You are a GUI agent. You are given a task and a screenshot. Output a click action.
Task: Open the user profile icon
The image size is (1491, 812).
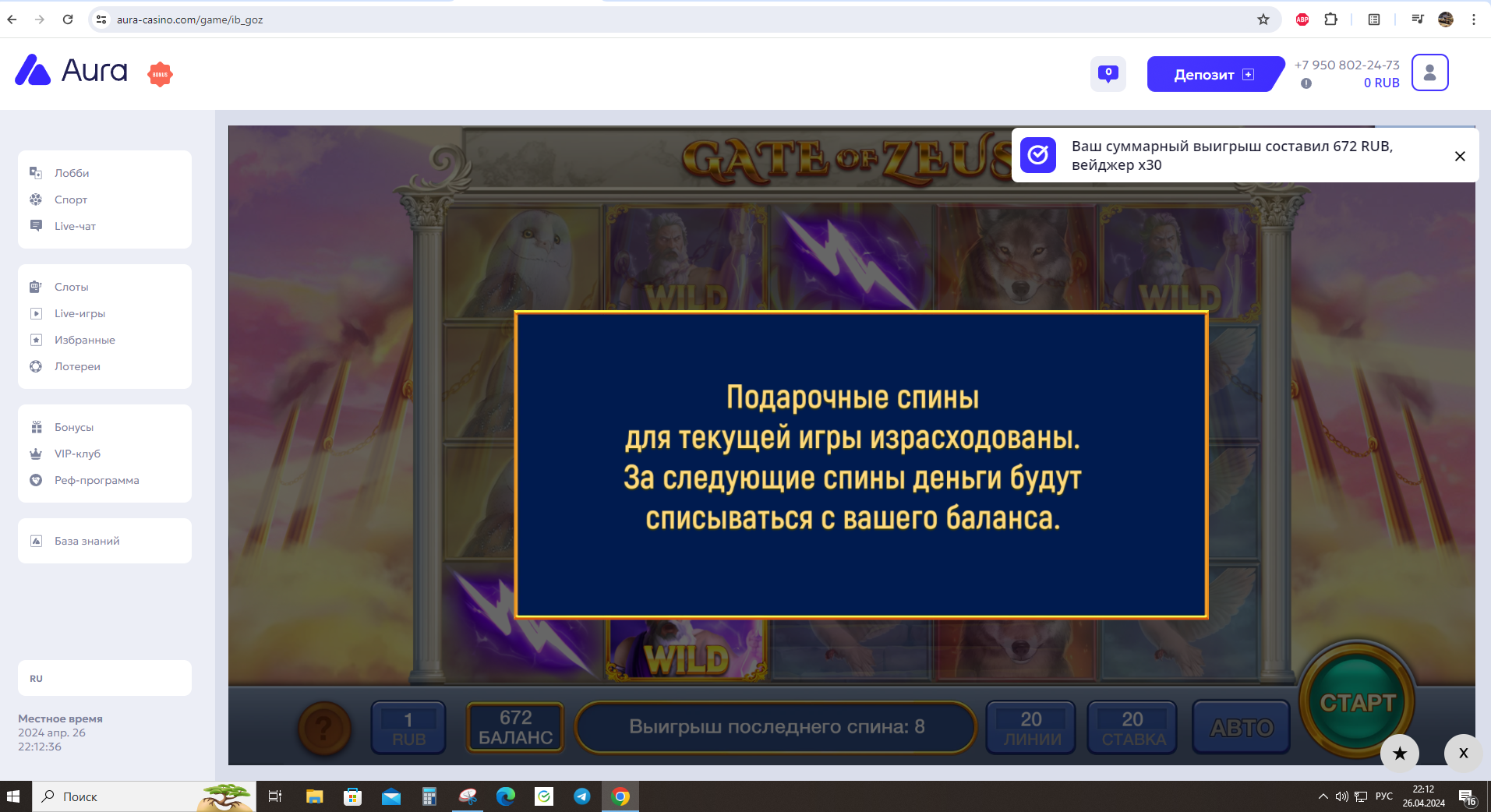click(1429, 72)
